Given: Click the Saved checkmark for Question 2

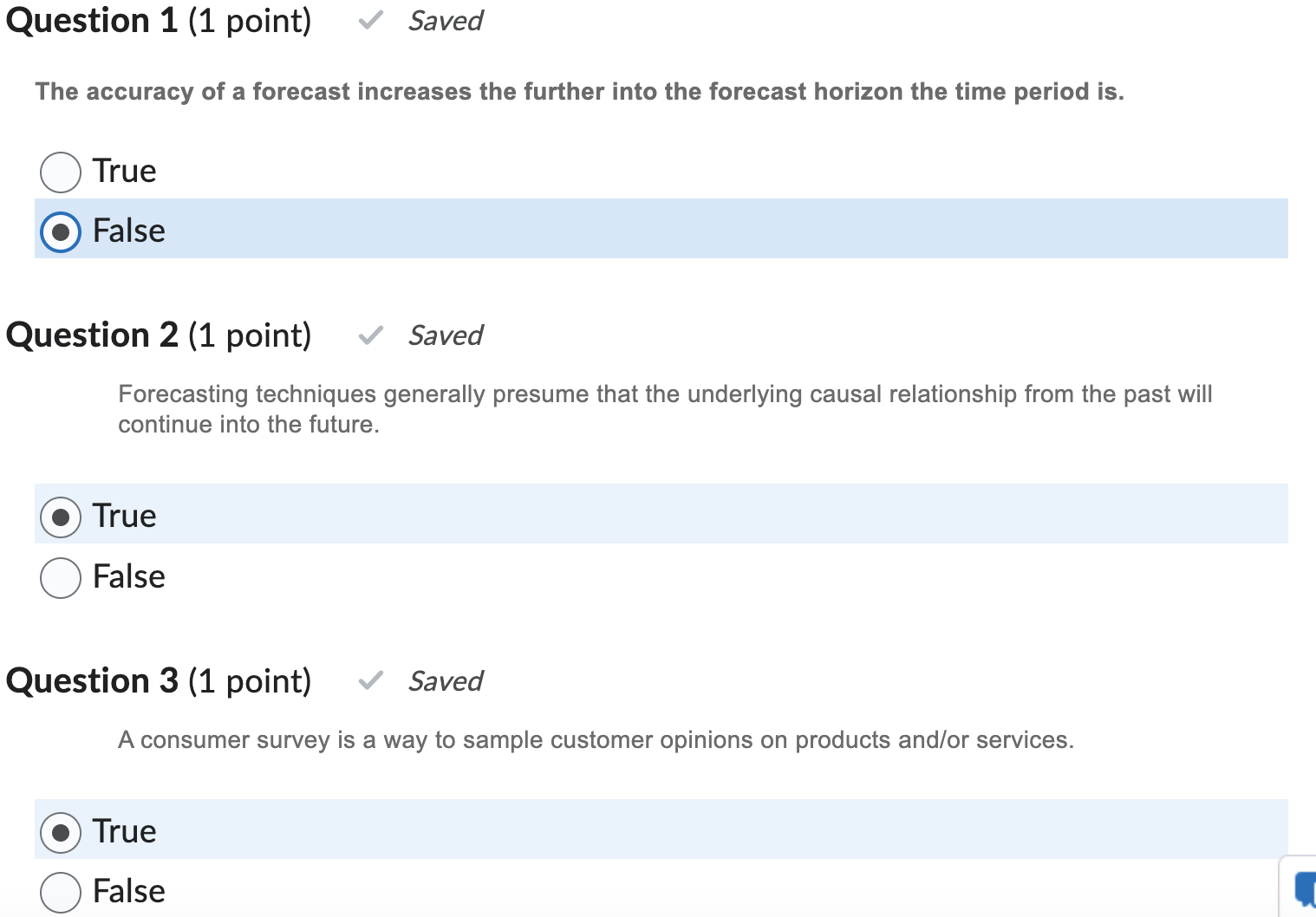Looking at the screenshot, I should click(369, 335).
